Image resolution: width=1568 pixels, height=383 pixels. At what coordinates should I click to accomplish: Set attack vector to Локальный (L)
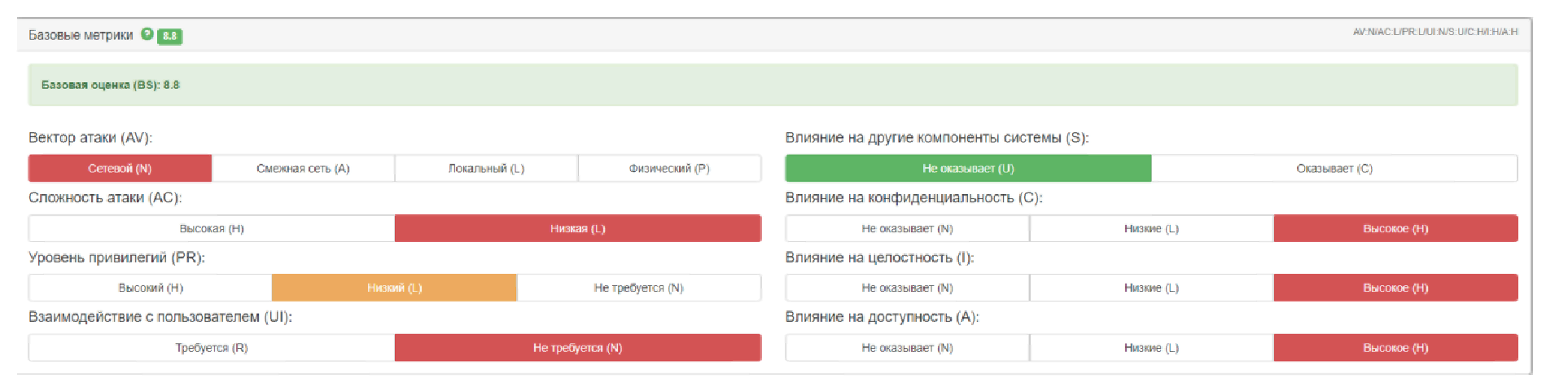[486, 169]
